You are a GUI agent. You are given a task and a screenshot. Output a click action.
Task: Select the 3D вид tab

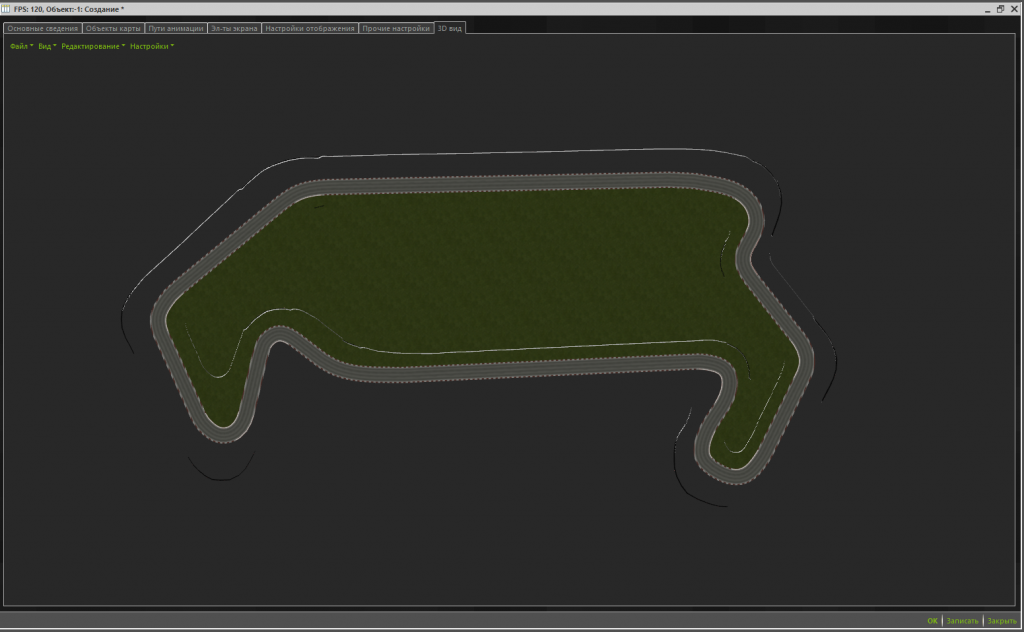tap(449, 28)
